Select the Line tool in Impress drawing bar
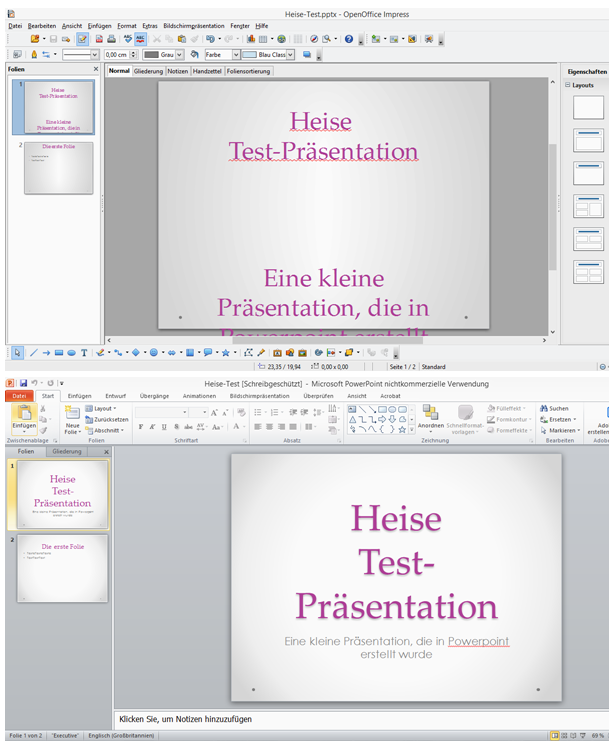The width and height of the screenshot is (615, 747). click(34, 353)
